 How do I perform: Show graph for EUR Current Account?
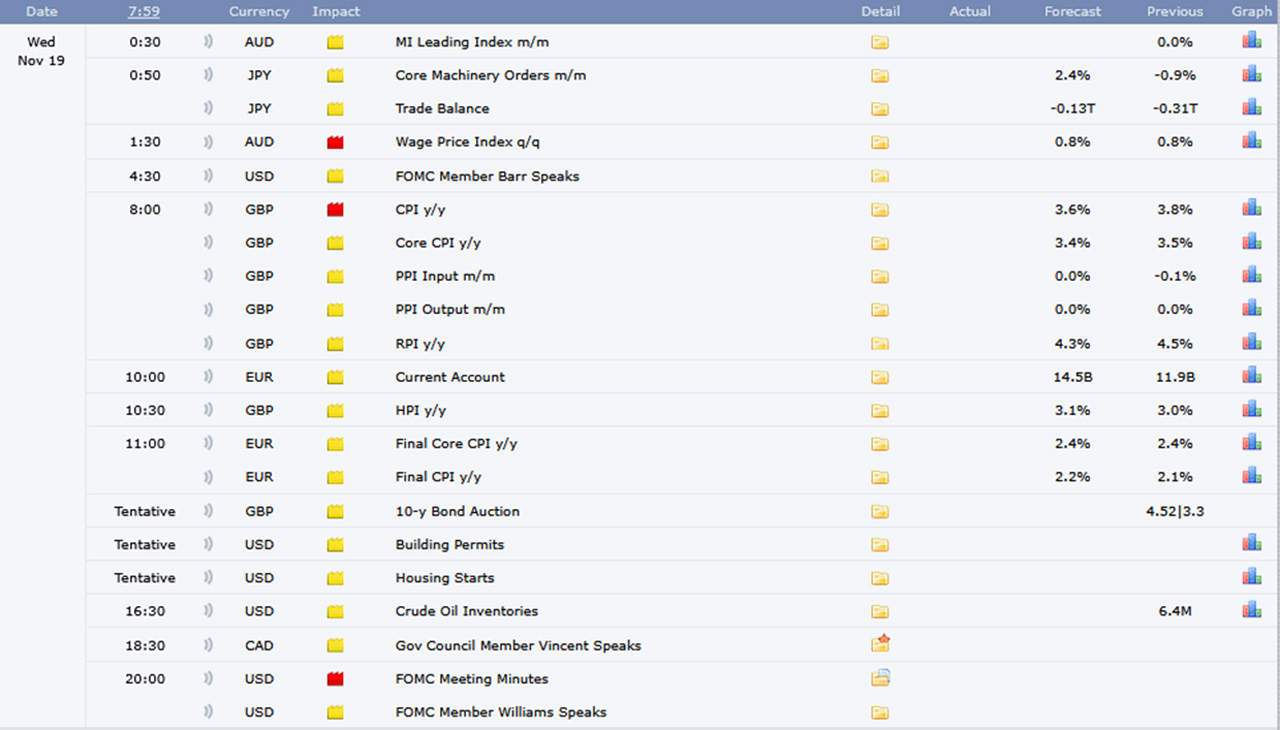coord(1251,376)
